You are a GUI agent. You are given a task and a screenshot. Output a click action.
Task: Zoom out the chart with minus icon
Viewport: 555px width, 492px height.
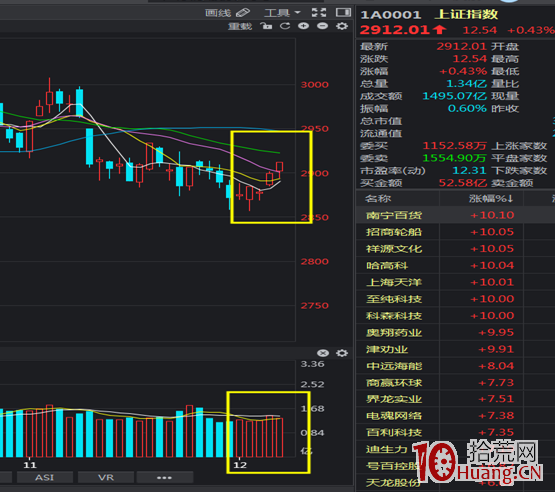click(x=322, y=26)
